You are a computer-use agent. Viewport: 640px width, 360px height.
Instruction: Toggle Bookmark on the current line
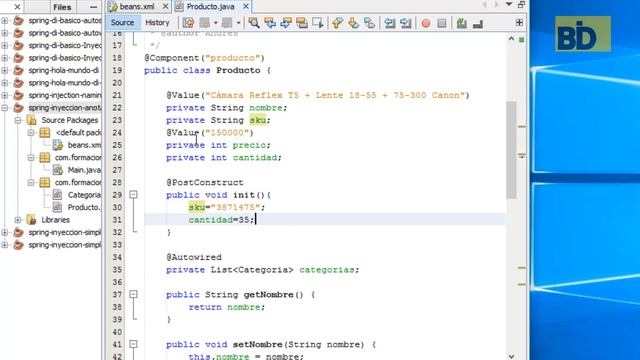point(369,23)
